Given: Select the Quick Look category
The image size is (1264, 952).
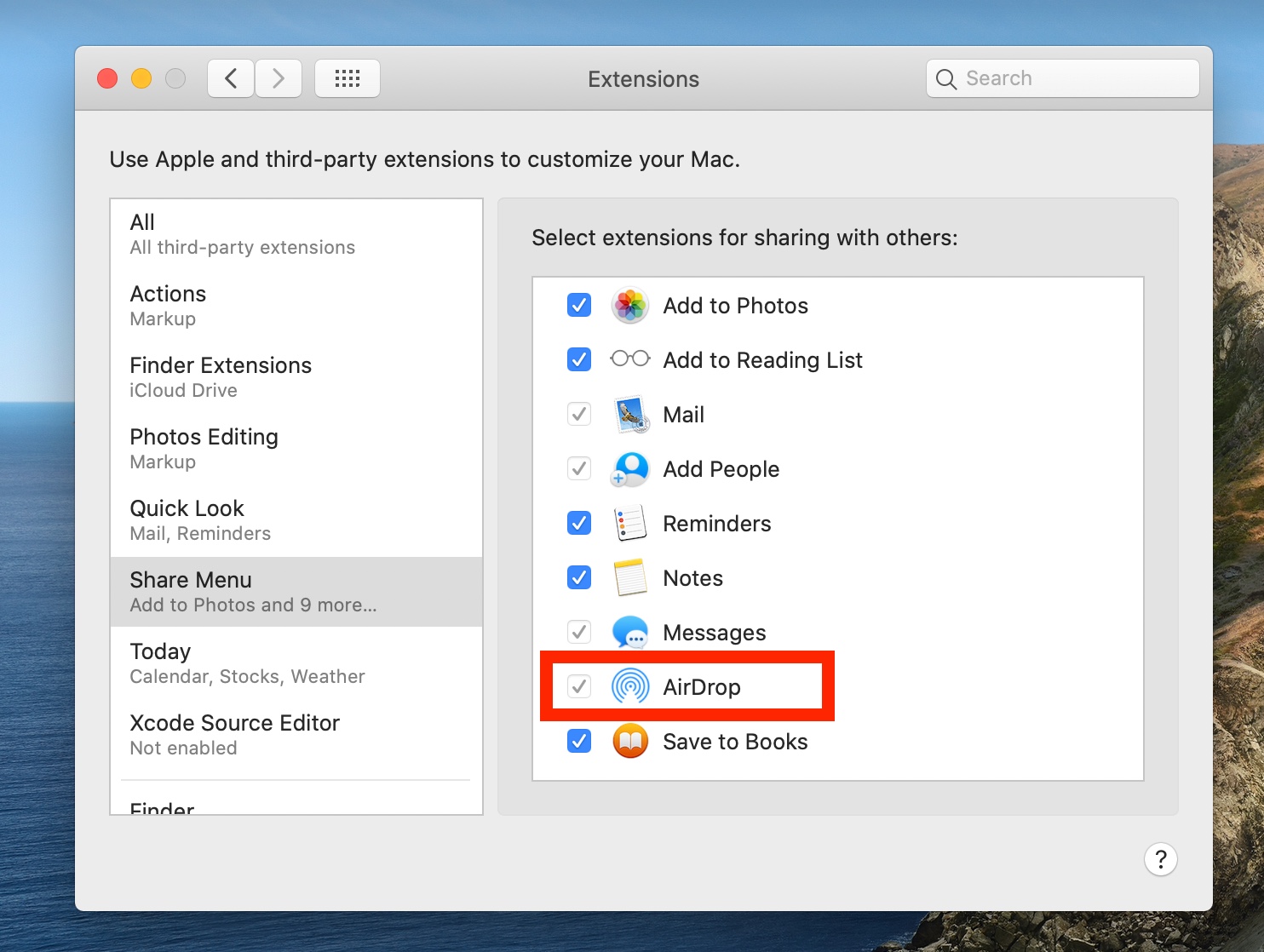Looking at the screenshot, I should [x=296, y=520].
